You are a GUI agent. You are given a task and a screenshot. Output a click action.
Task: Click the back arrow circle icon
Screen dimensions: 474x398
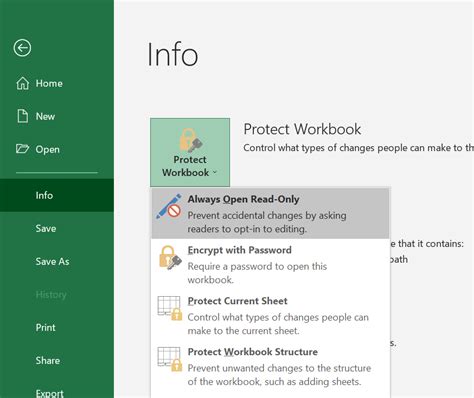(22, 48)
